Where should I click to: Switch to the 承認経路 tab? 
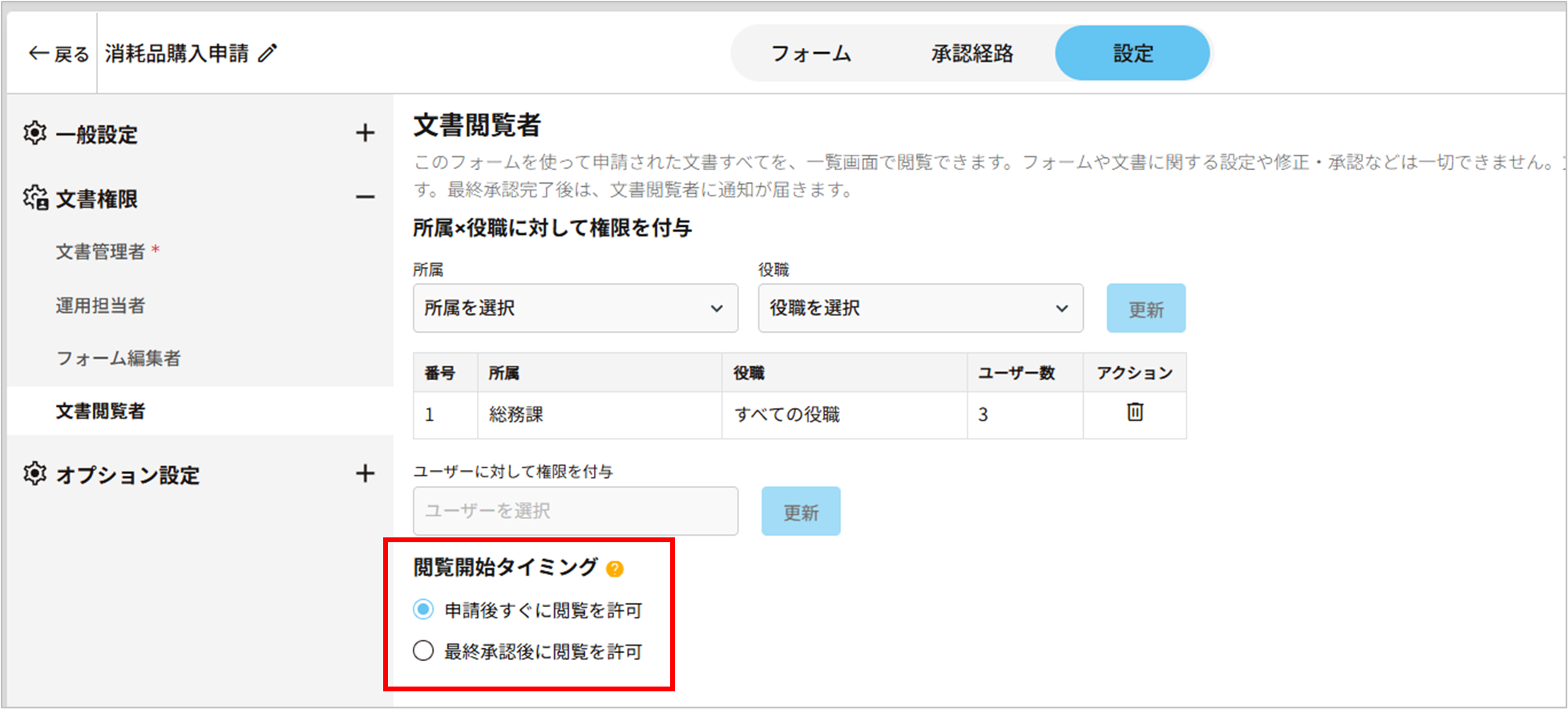(972, 54)
